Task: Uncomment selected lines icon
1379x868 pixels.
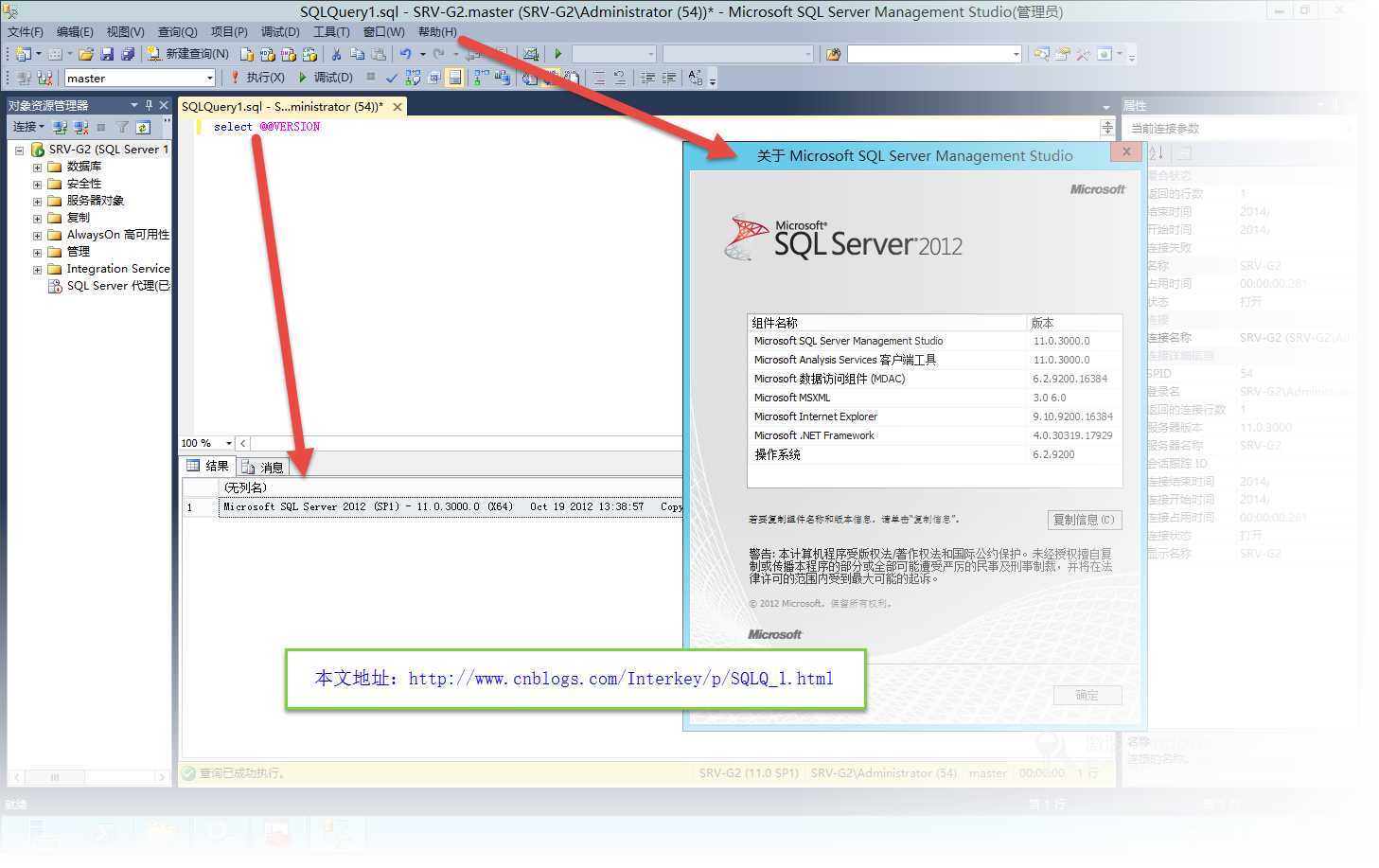Action: click(619, 78)
